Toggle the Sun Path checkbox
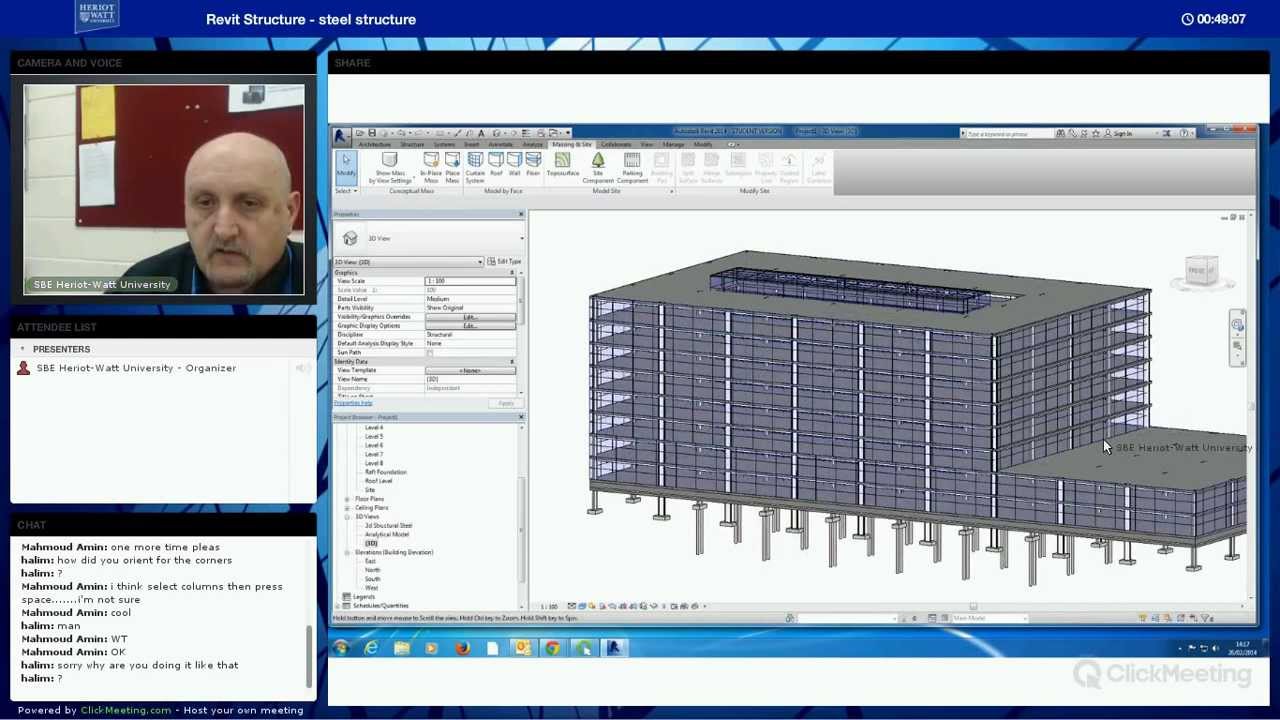This screenshot has height=720, width=1280. pos(430,352)
